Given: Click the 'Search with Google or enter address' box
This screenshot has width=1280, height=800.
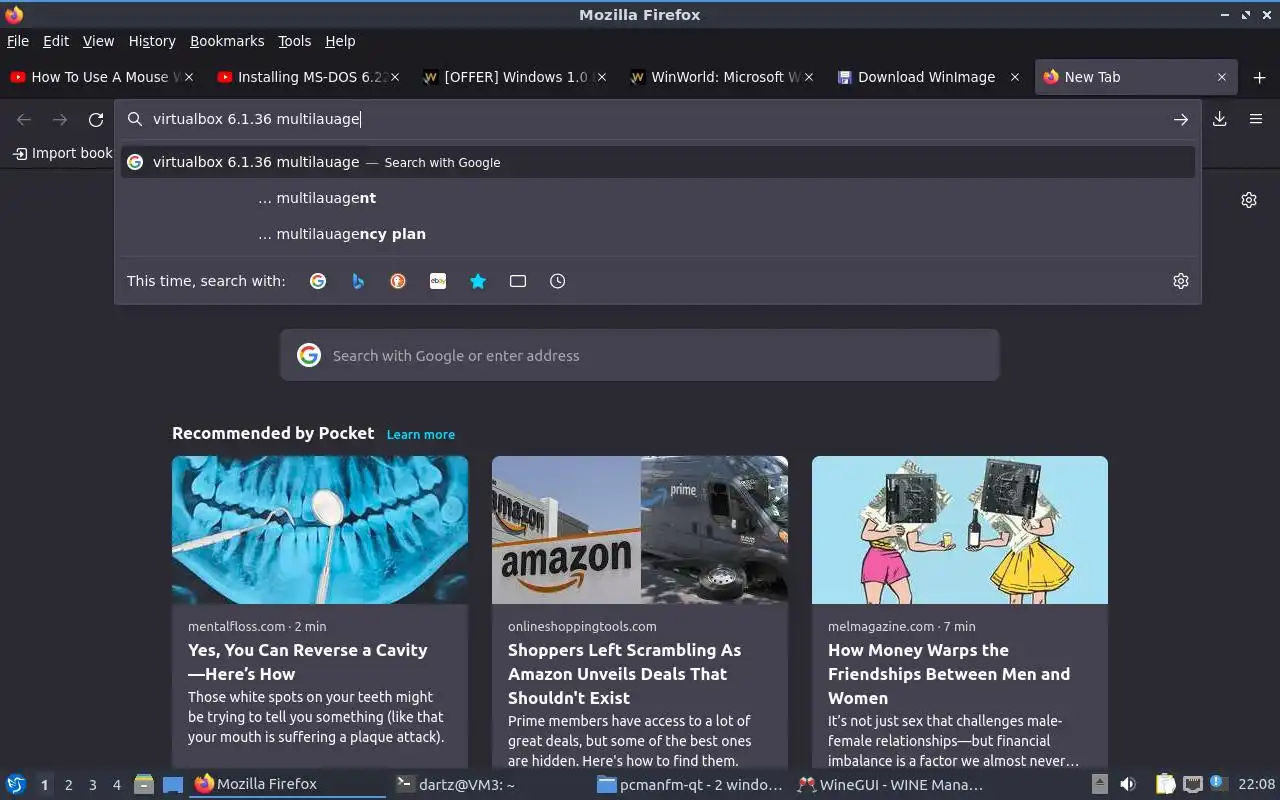Looking at the screenshot, I should pyautogui.click(x=640, y=355).
